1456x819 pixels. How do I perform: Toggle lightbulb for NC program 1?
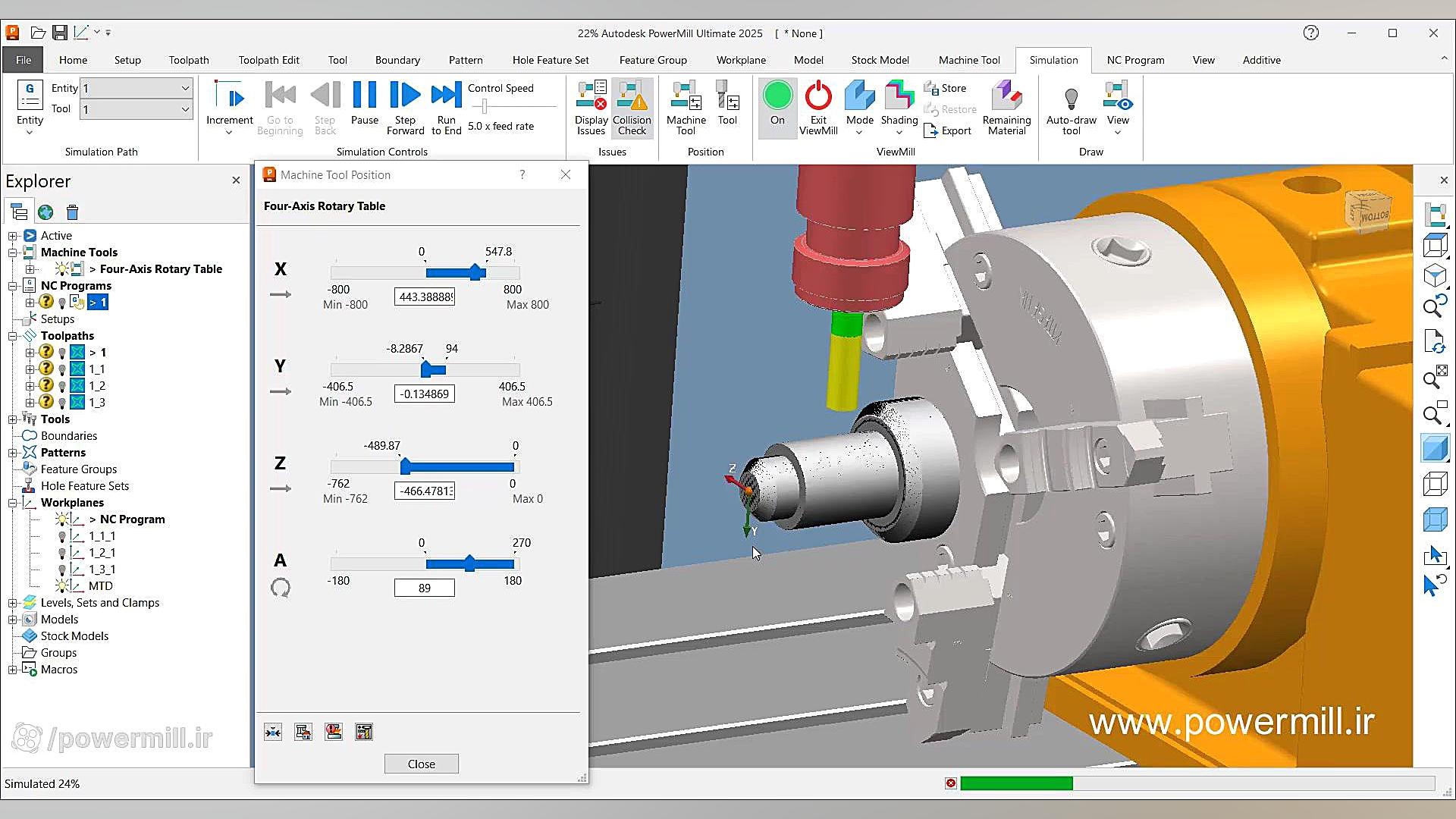click(x=62, y=303)
